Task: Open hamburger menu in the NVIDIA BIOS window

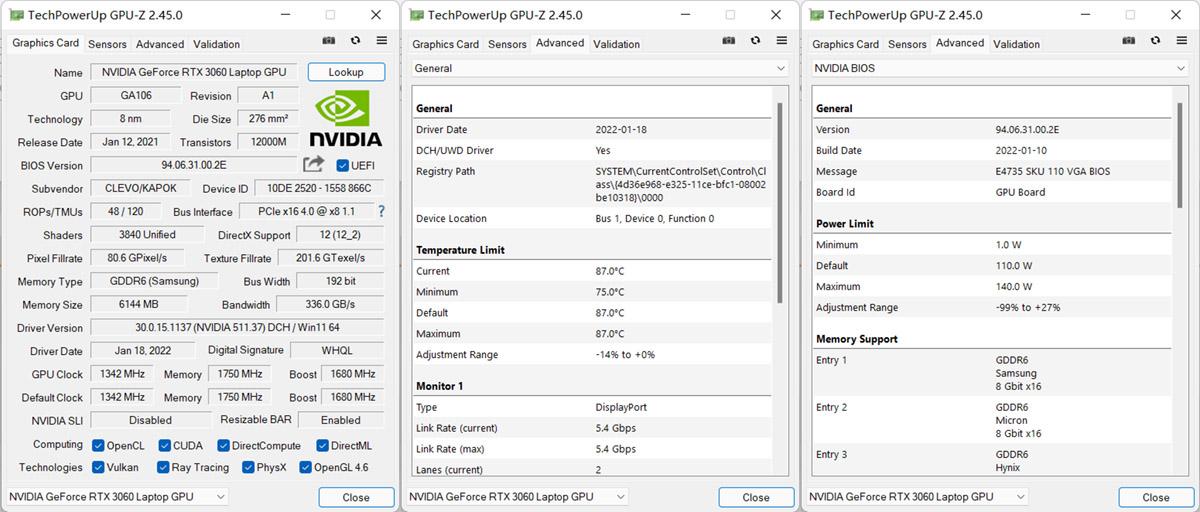Action: coord(1181,41)
